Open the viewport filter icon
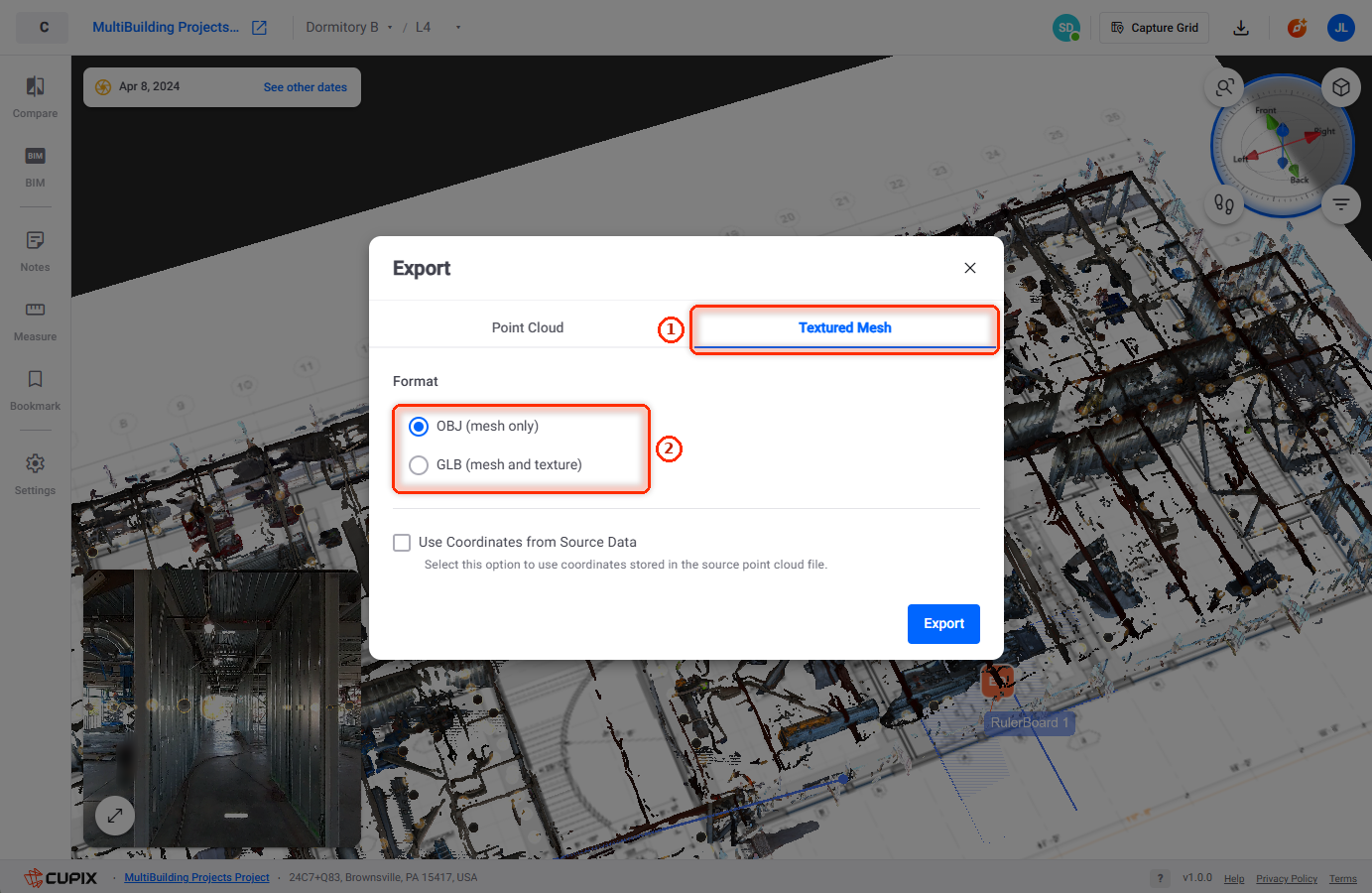Viewport: 1372px width, 893px height. (1341, 204)
